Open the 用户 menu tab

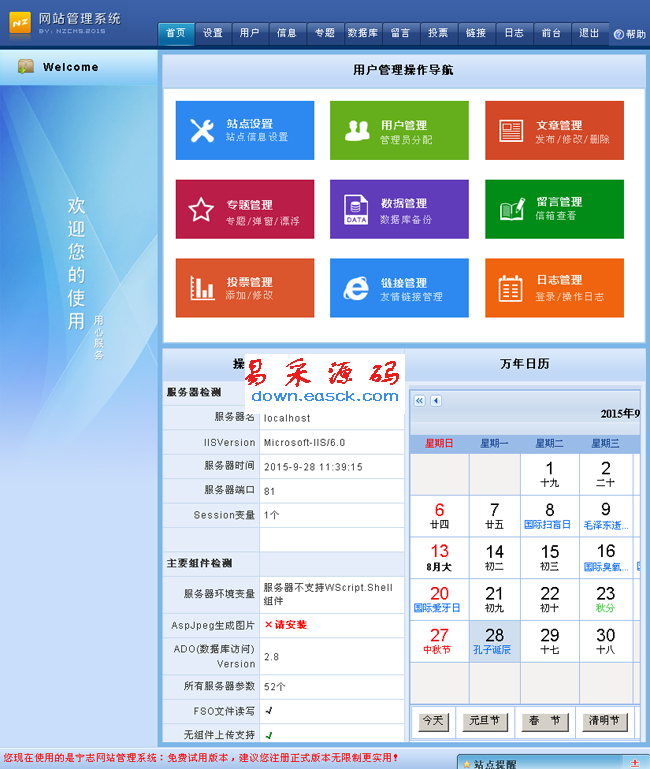(x=250, y=33)
